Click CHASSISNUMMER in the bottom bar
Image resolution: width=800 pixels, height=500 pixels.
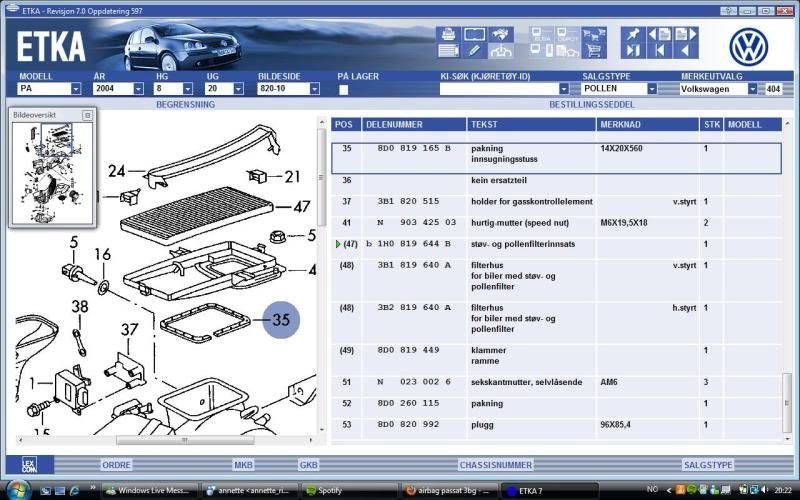[x=494, y=465]
